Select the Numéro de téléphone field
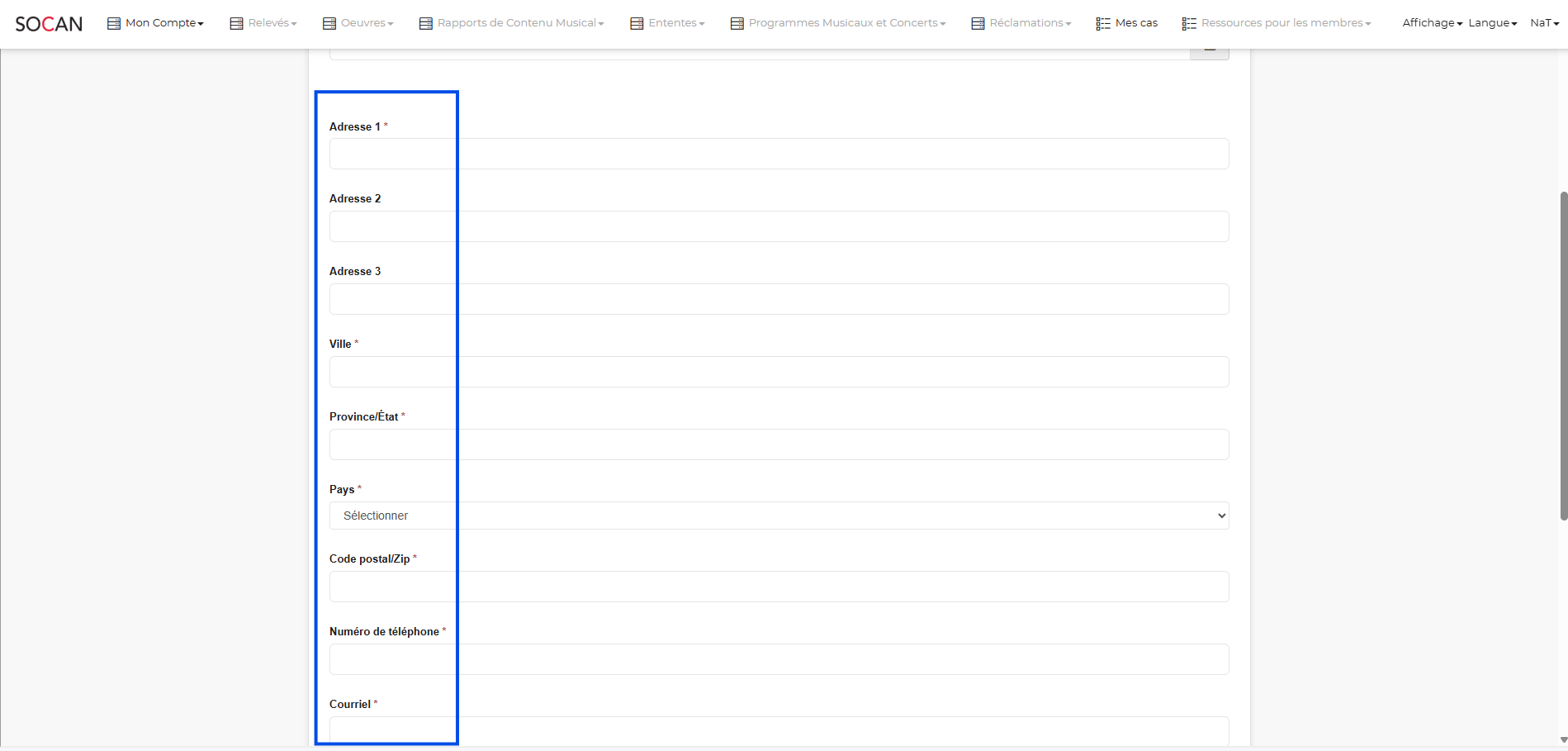The width and height of the screenshot is (1568, 751). (x=779, y=659)
